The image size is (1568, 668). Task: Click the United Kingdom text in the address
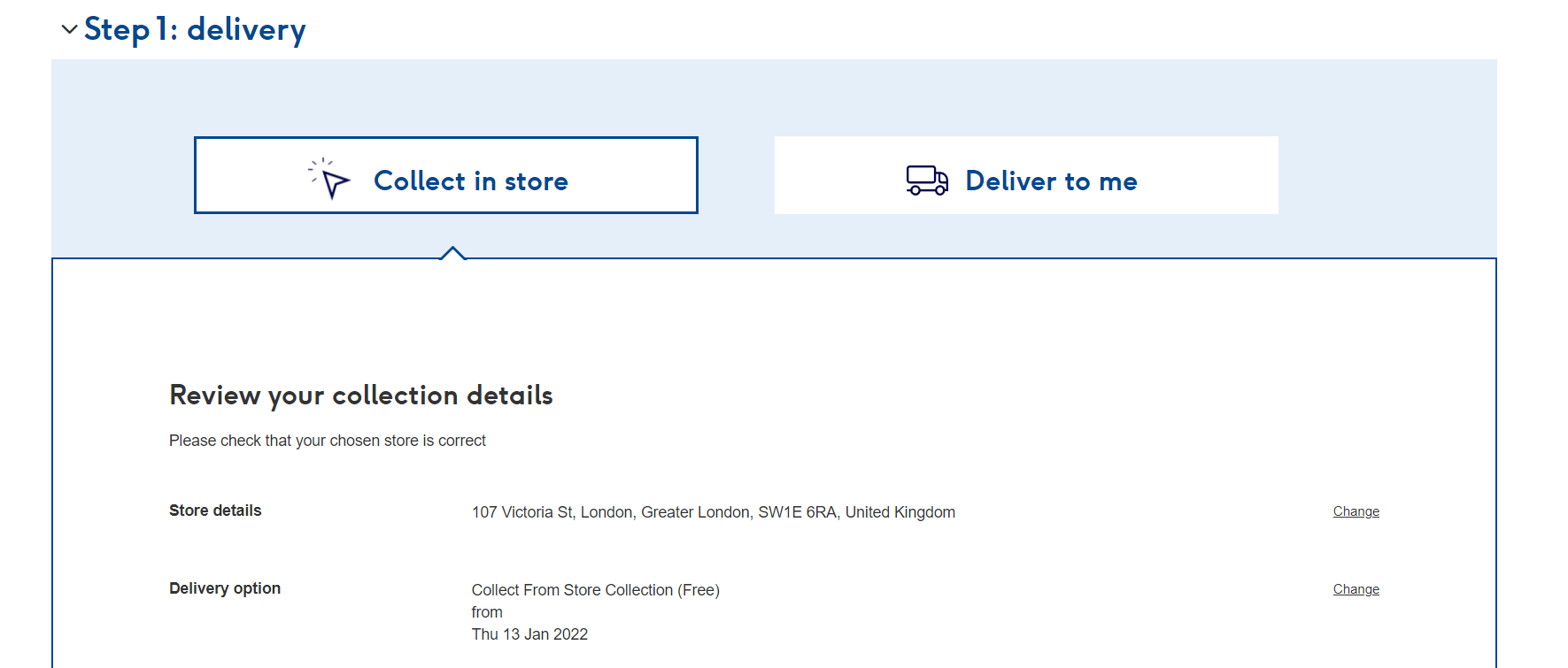[x=900, y=512]
